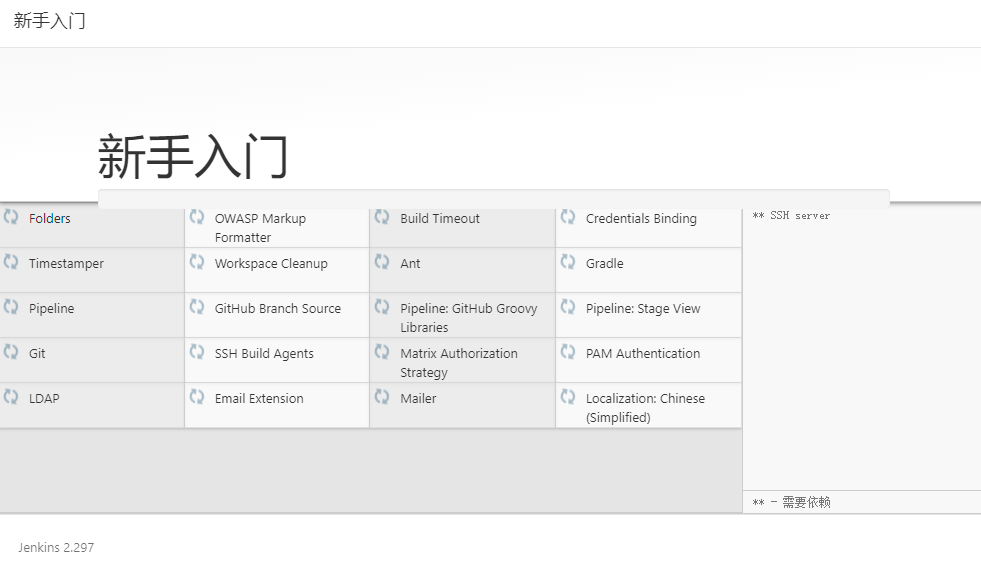This screenshot has width=981, height=566.
Task: Select the Folders plugin text
Action: tap(49, 218)
